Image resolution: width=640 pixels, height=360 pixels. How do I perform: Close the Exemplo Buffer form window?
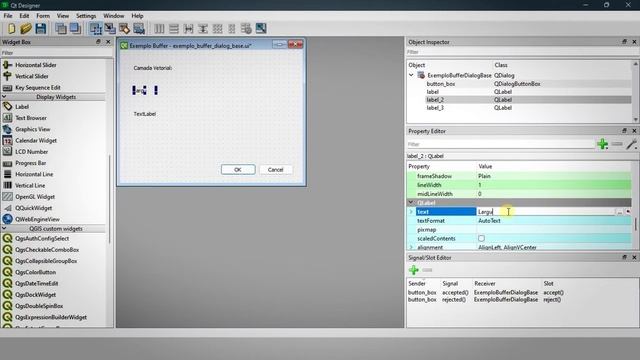[x=296, y=44]
